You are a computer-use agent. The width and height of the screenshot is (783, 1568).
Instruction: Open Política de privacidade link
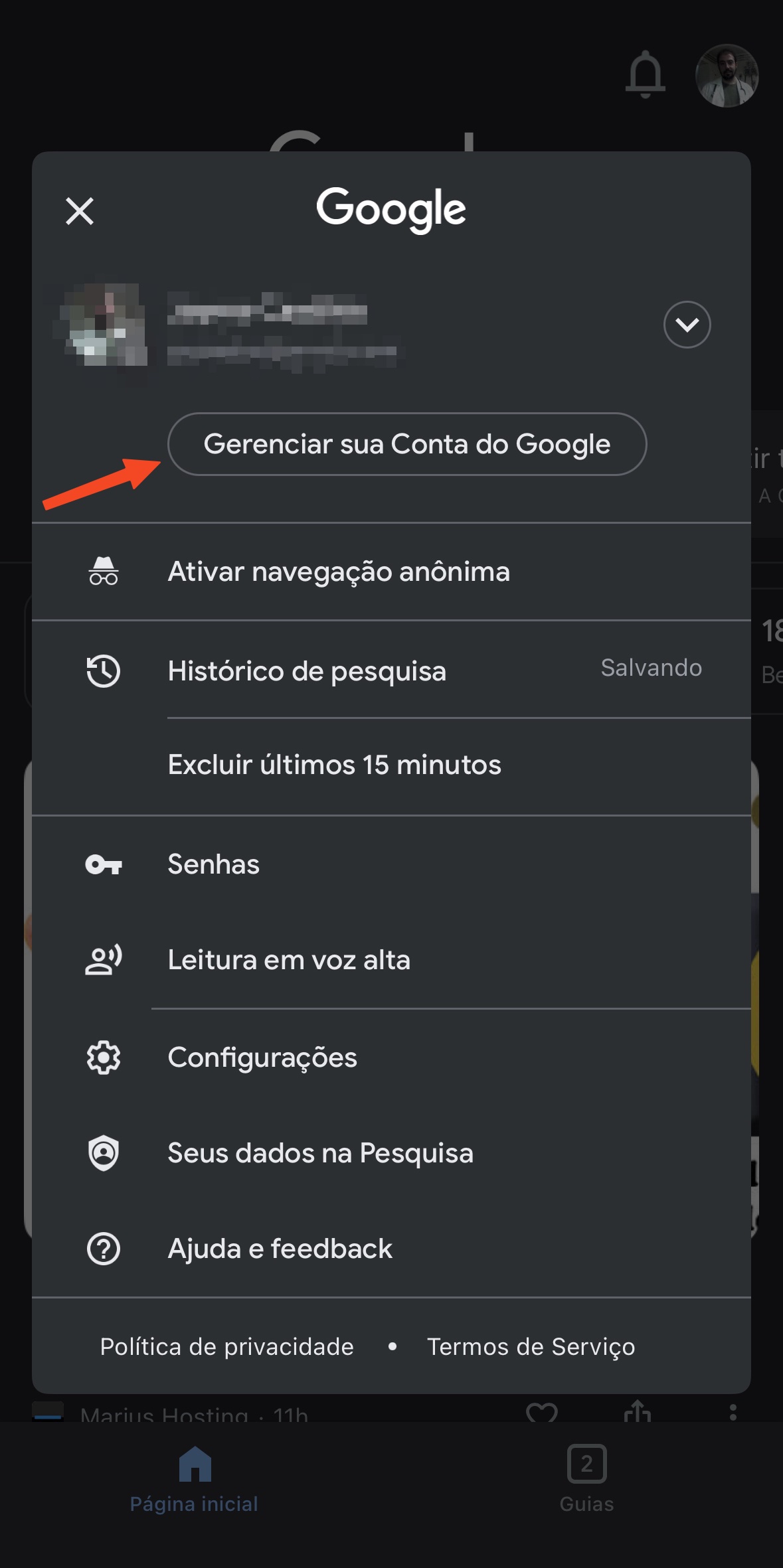pyautogui.click(x=226, y=1347)
